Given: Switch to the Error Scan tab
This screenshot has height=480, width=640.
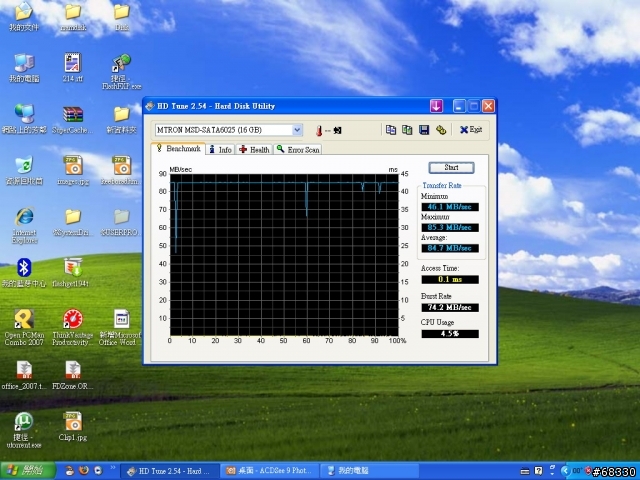Looking at the screenshot, I should click(x=298, y=149).
